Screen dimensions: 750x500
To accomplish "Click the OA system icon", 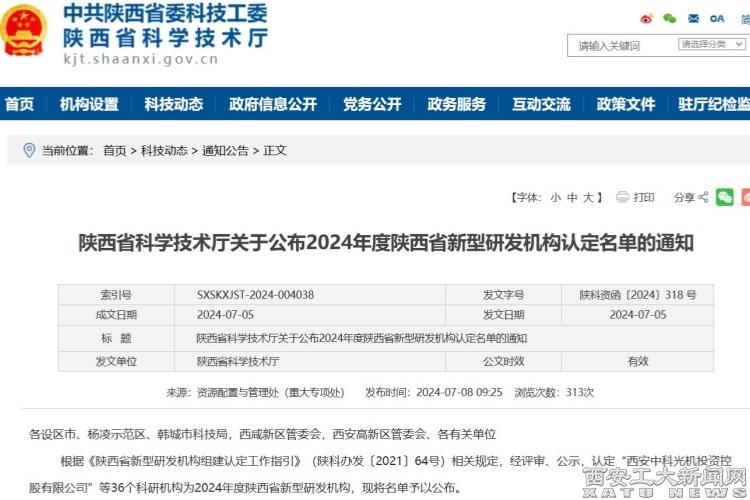I will point(717,19).
